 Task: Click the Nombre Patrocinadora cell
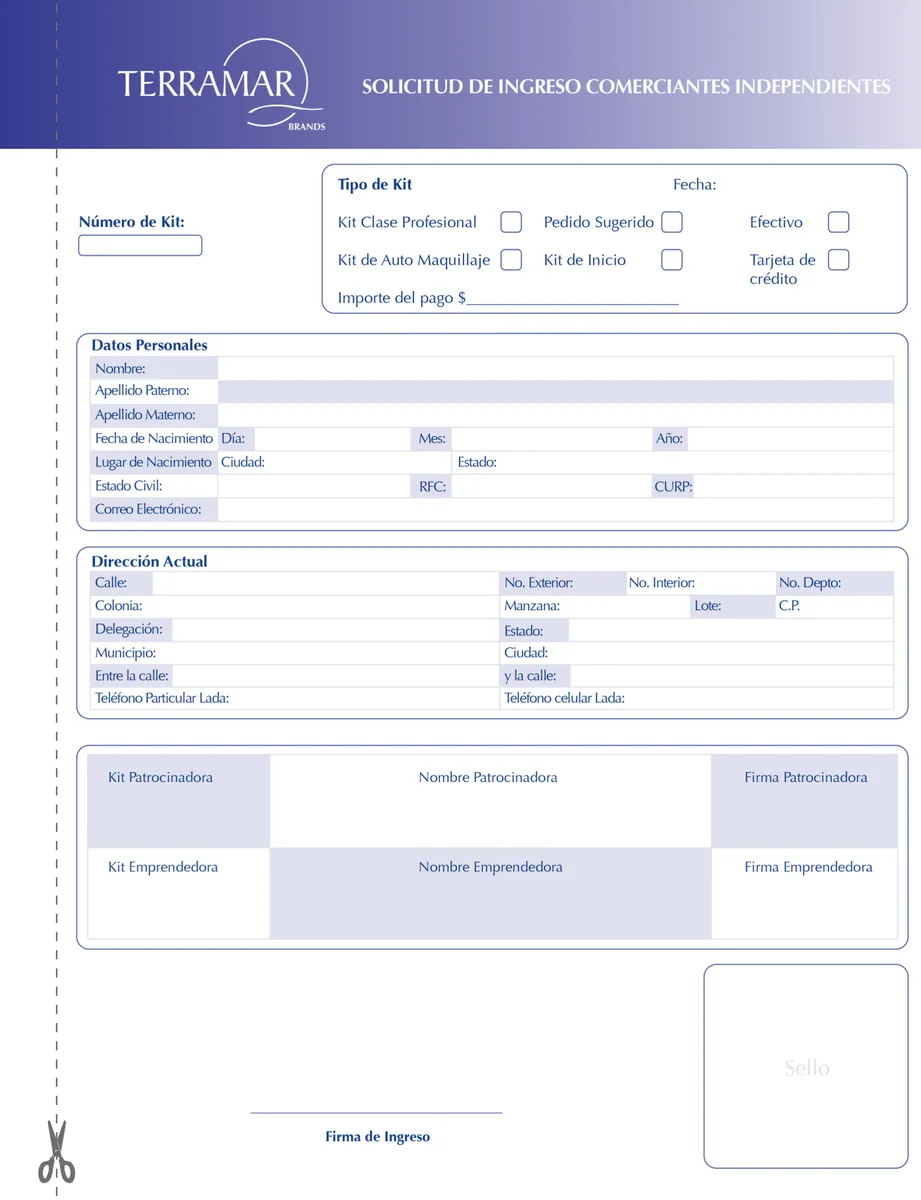[490, 801]
